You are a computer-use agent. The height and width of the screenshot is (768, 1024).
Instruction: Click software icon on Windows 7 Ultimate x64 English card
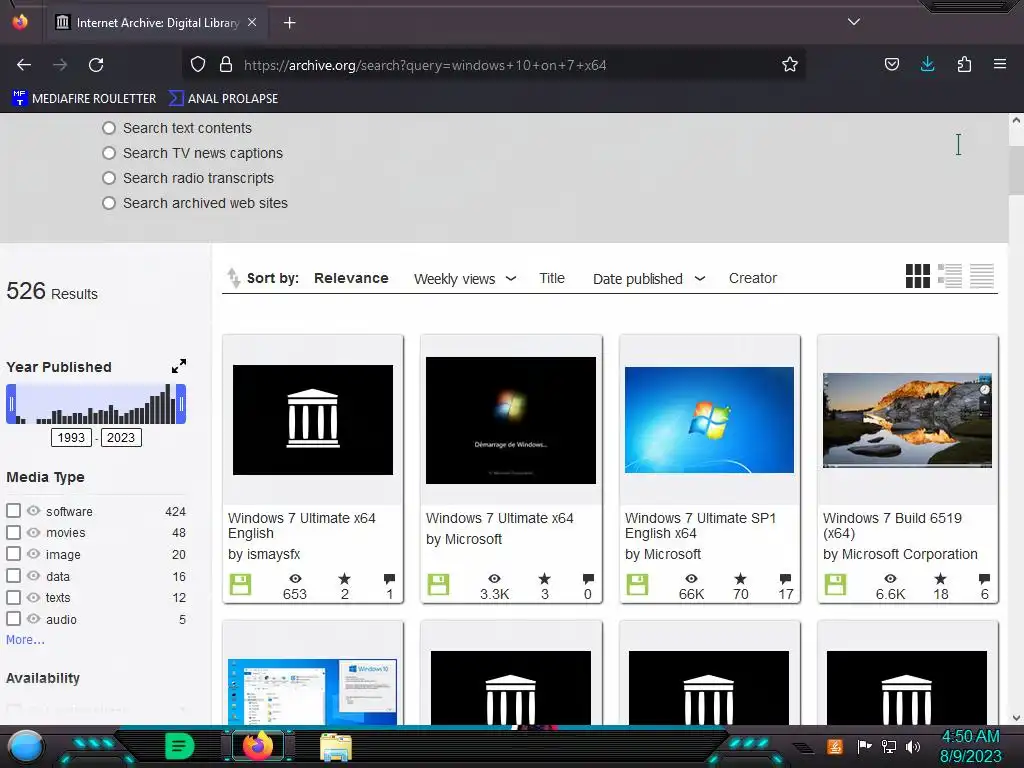tap(240, 584)
